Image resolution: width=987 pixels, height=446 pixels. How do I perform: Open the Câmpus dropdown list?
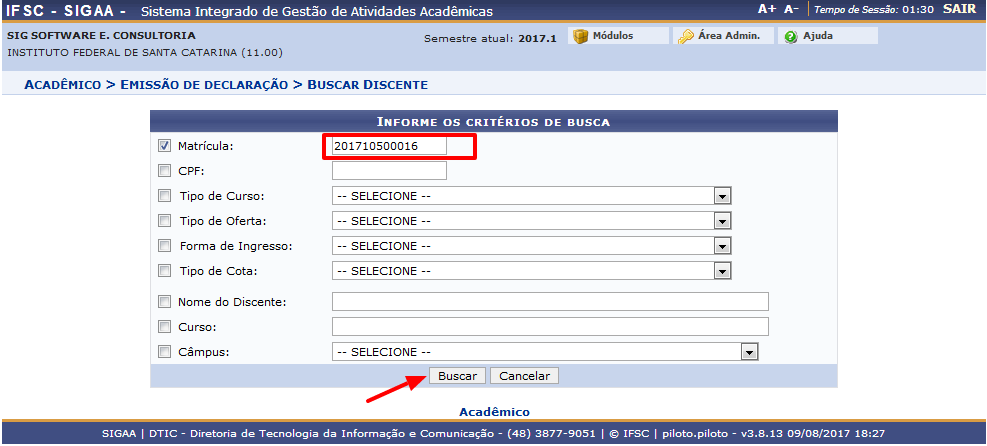click(545, 352)
